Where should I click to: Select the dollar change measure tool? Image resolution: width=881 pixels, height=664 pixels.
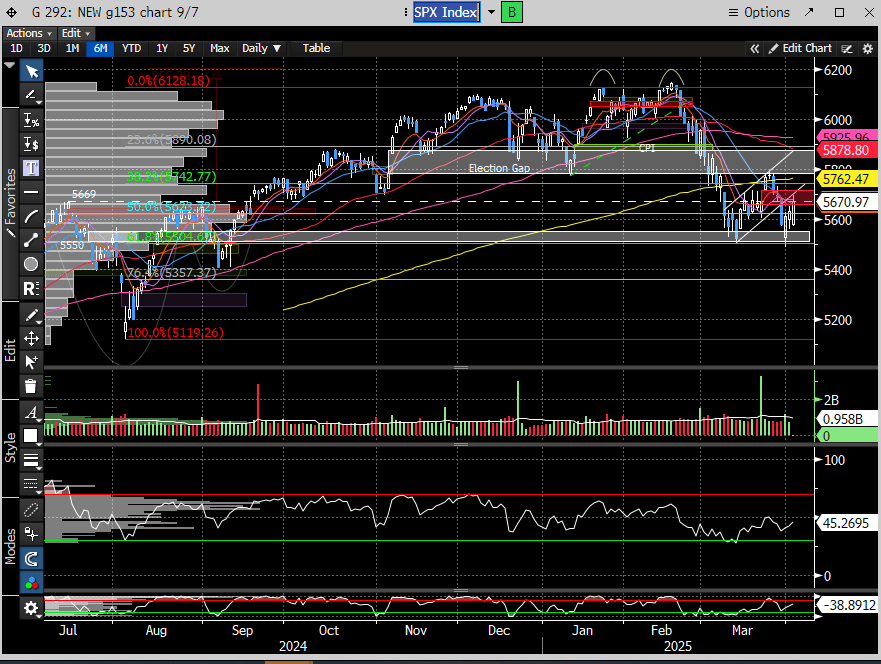pos(31,144)
